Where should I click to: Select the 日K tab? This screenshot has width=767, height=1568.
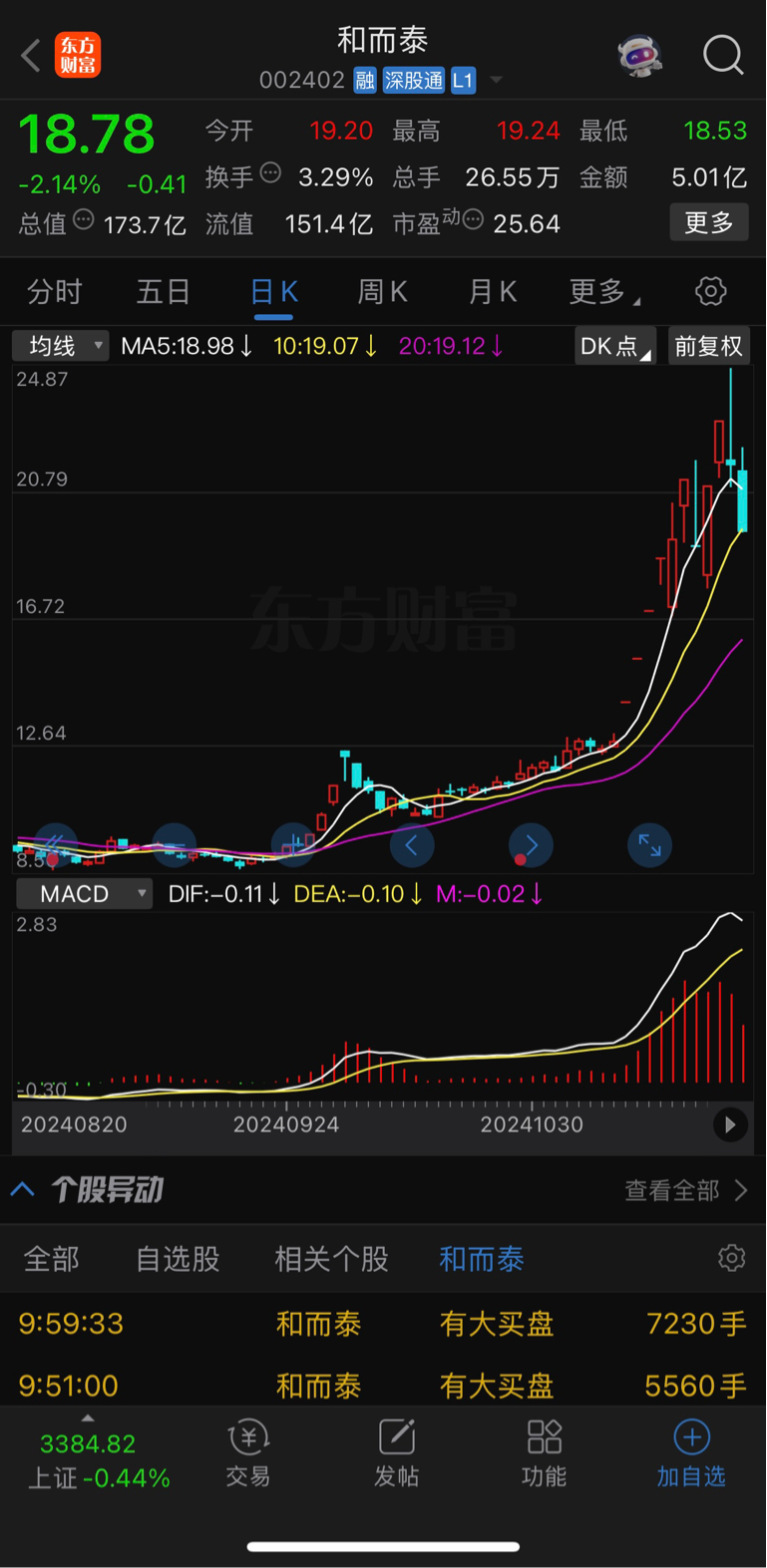pyautogui.click(x=273, y=292)
